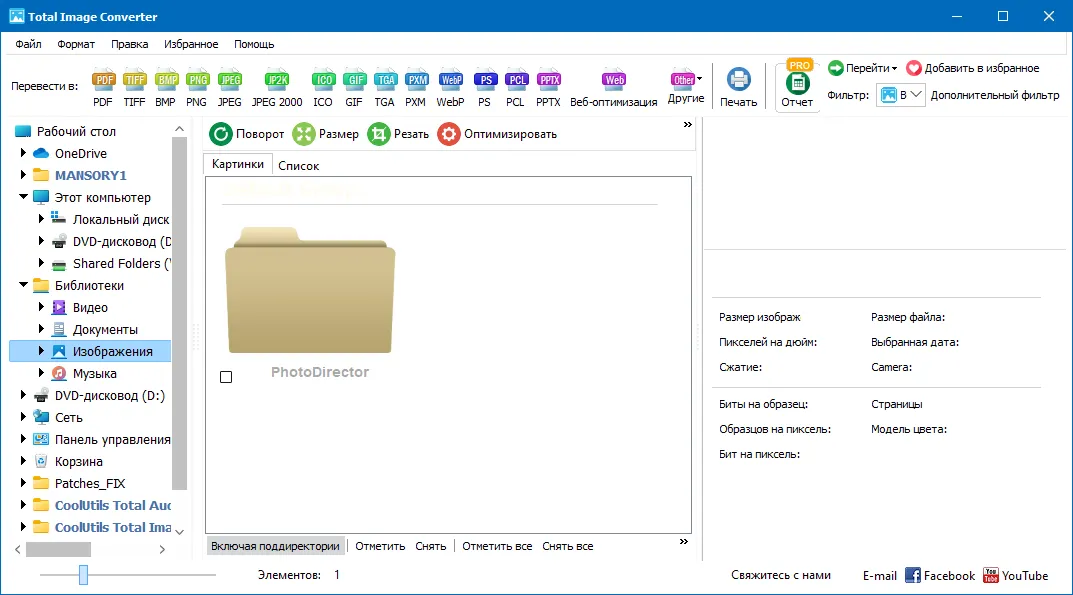The height and width of the screenshot is (595, 1073).
Task: Click the thumbnail size slider handle
Action: point(83,575)
